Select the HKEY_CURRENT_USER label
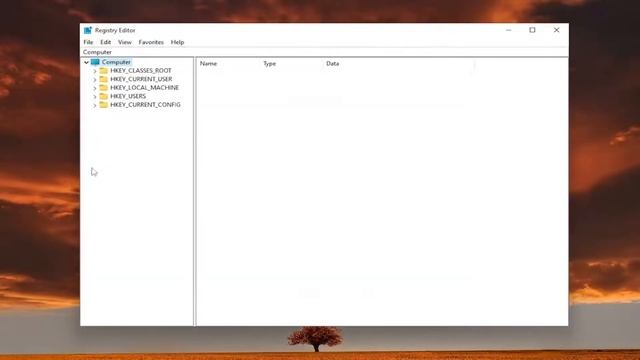640x360 pixels. (x=141, y=79)
